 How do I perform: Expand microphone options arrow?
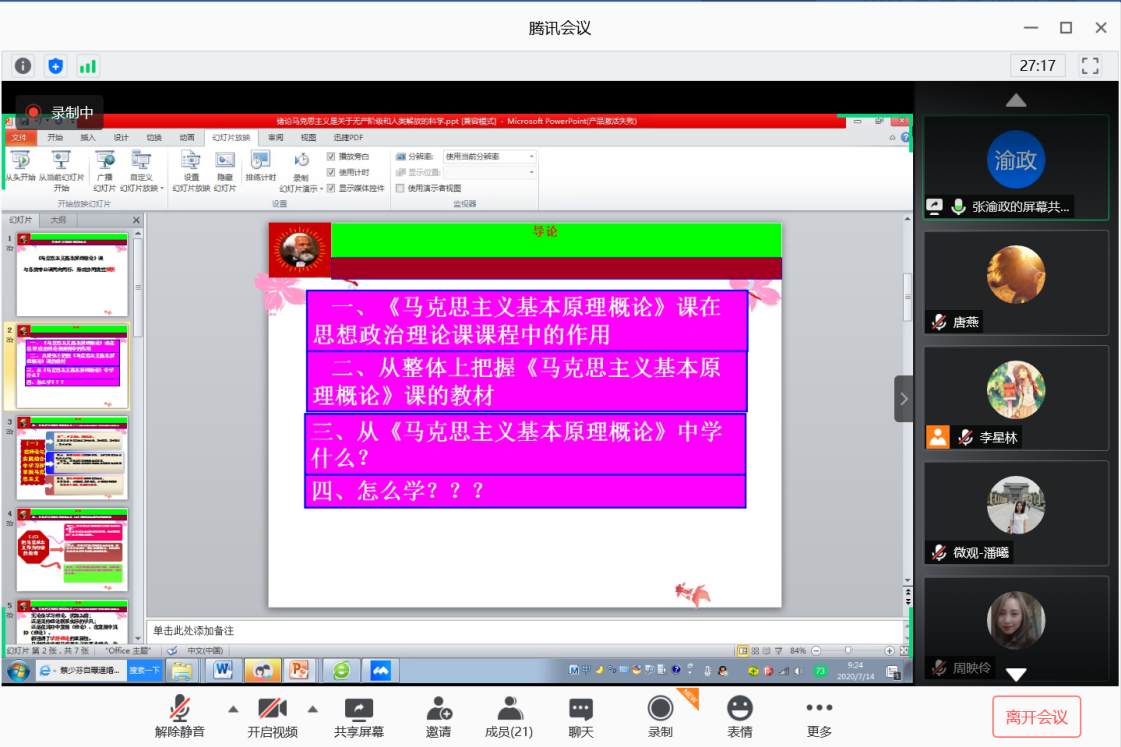point(233,709)
